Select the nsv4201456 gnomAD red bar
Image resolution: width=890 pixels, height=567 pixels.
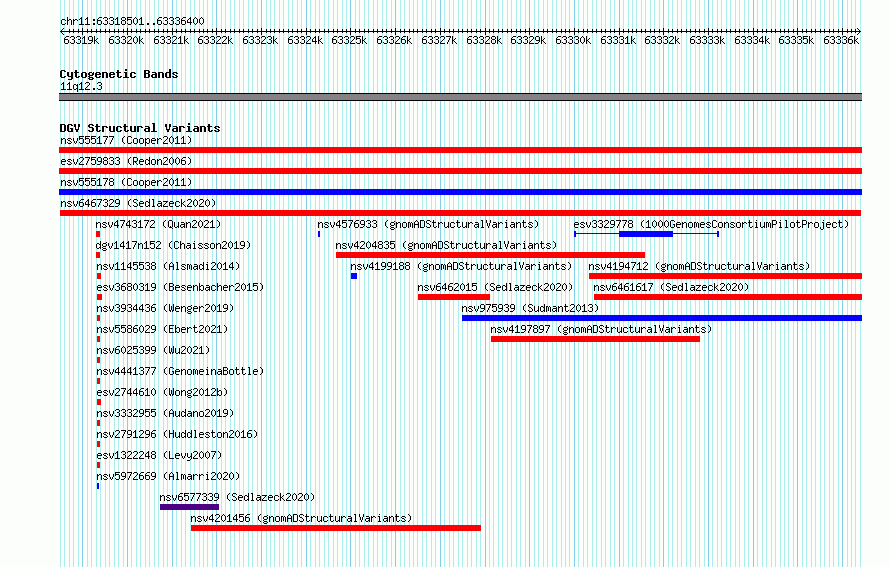pos(335,528)
